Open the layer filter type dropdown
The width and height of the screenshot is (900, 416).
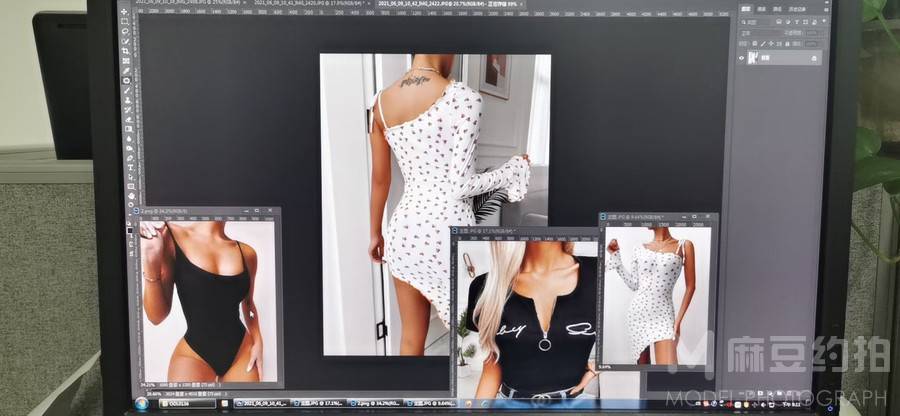tap(756, 22)
